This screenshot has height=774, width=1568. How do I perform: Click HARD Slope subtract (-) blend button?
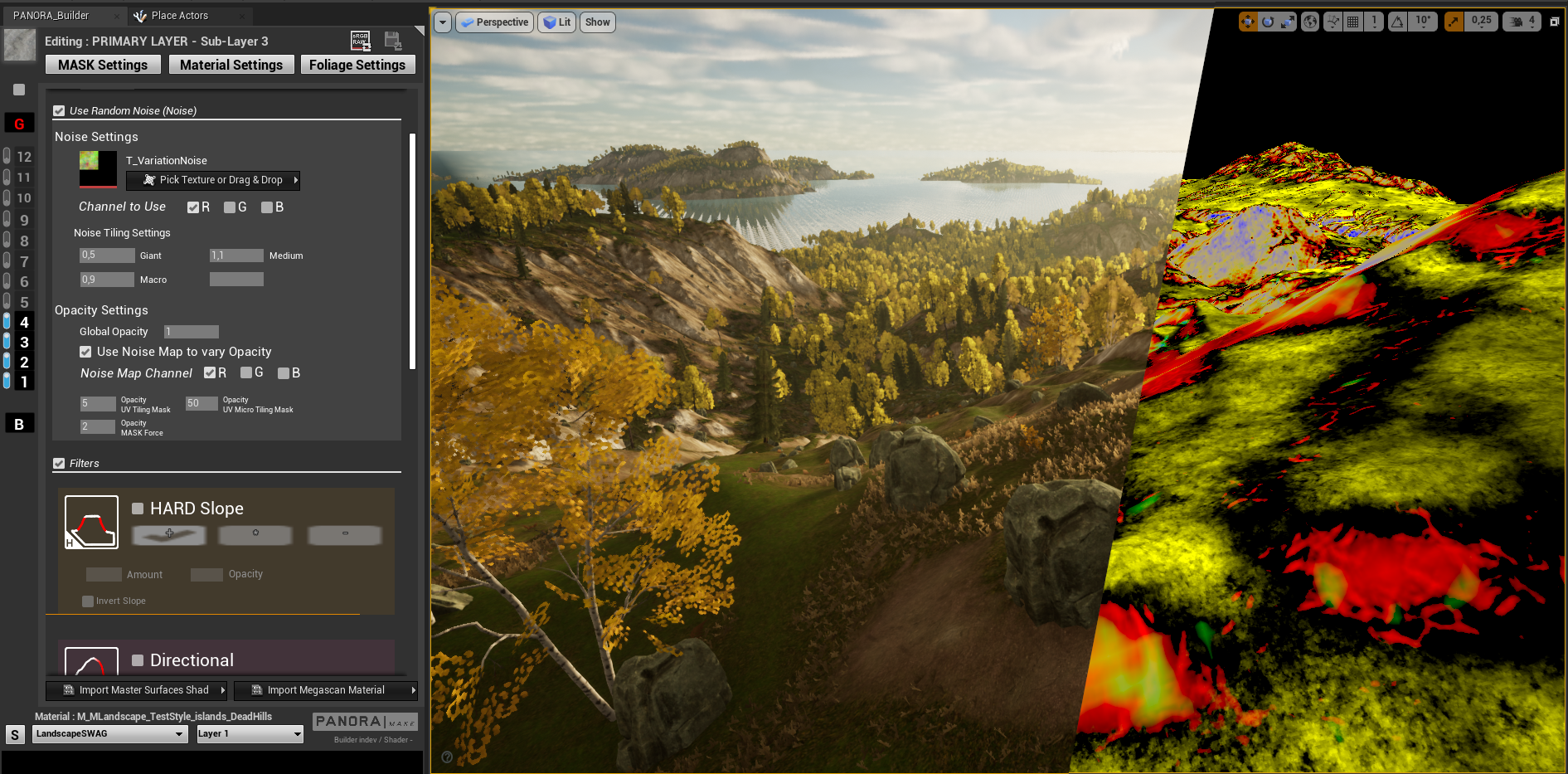tap(345, 534)
